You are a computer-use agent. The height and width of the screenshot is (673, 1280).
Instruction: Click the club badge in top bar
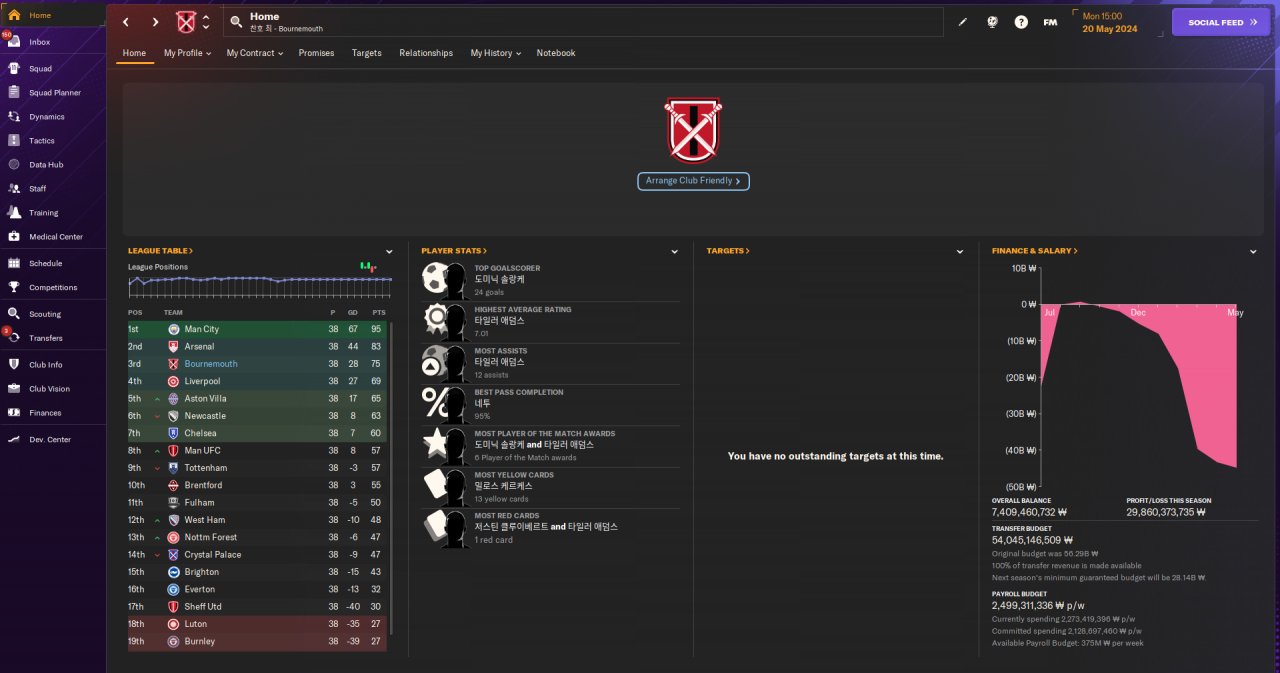pos(186,22)
